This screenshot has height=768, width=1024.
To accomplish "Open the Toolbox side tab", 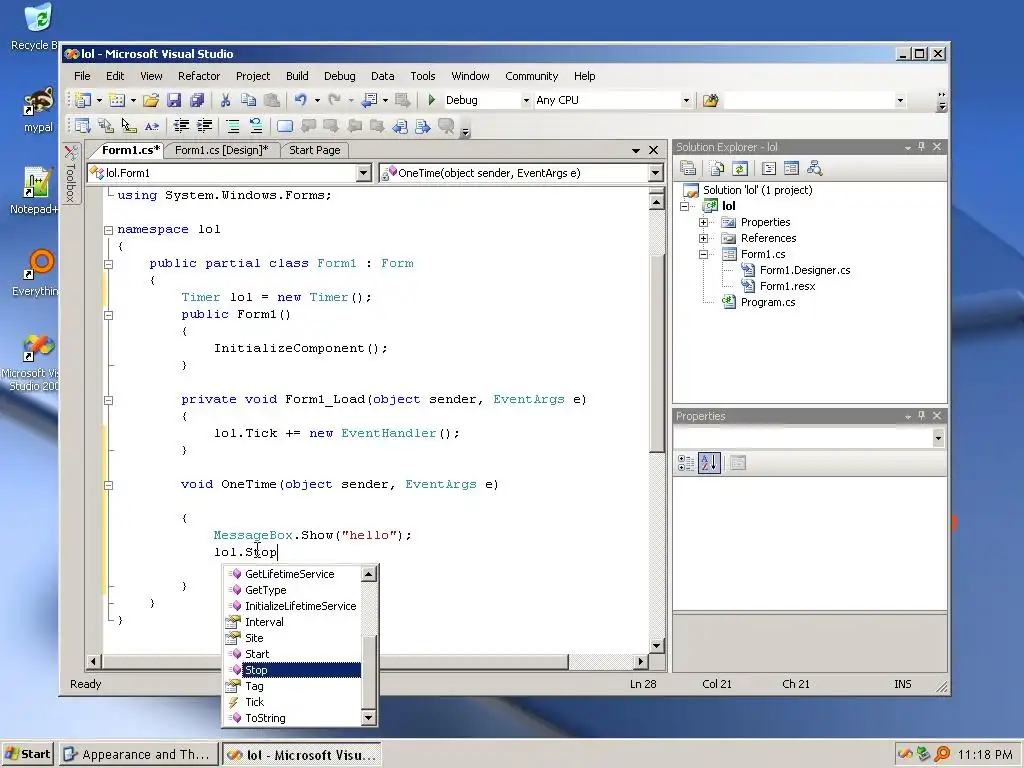I will pos(71,173).
